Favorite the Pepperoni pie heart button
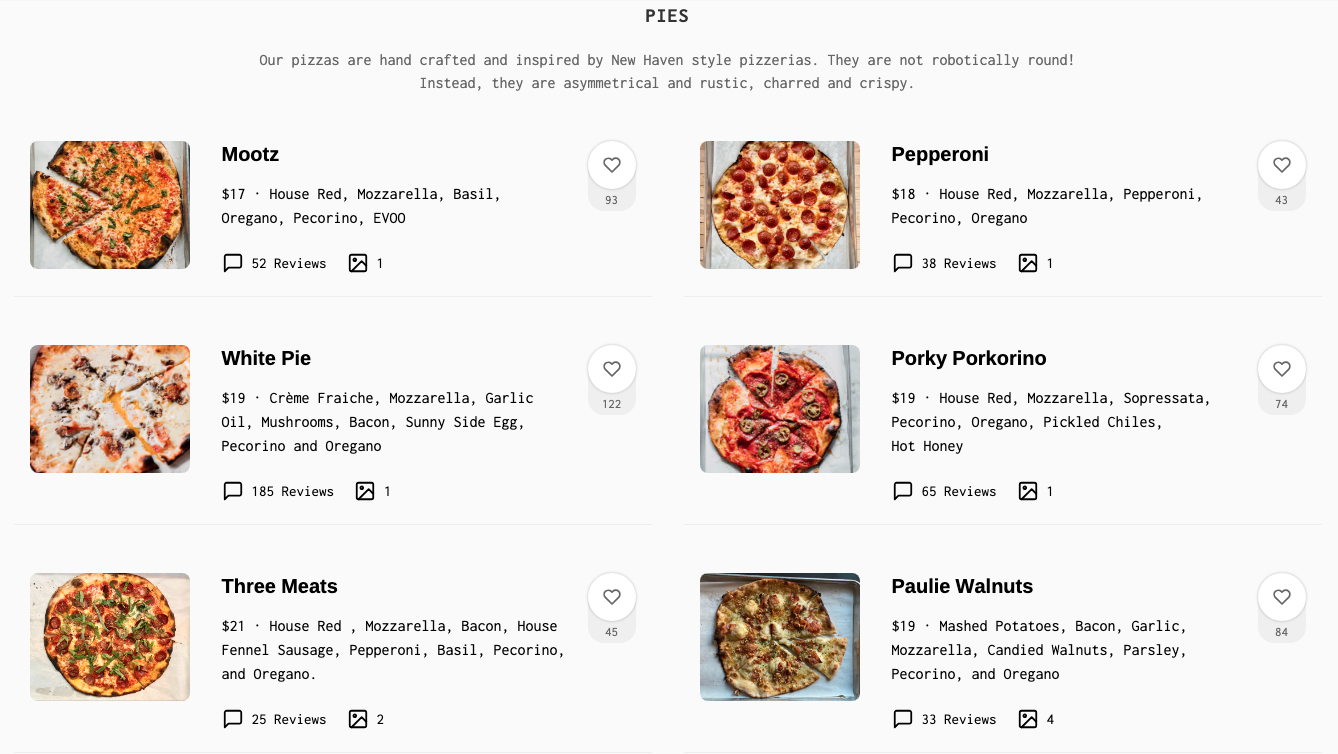1338x754 pixels. (1282, 165)
